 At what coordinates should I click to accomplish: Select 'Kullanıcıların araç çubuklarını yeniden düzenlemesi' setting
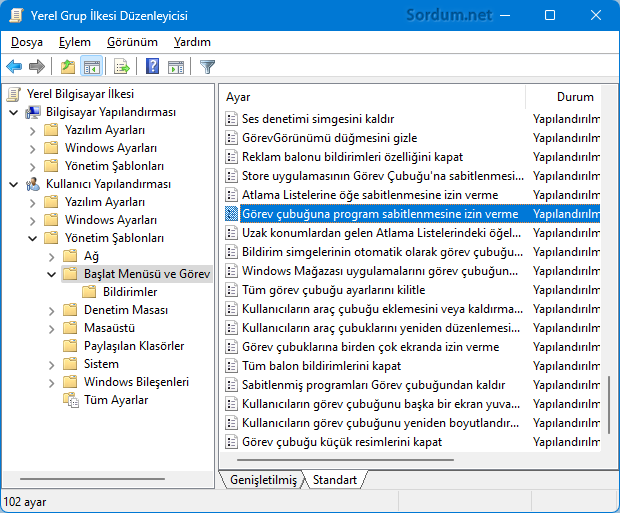pos(381,327)
